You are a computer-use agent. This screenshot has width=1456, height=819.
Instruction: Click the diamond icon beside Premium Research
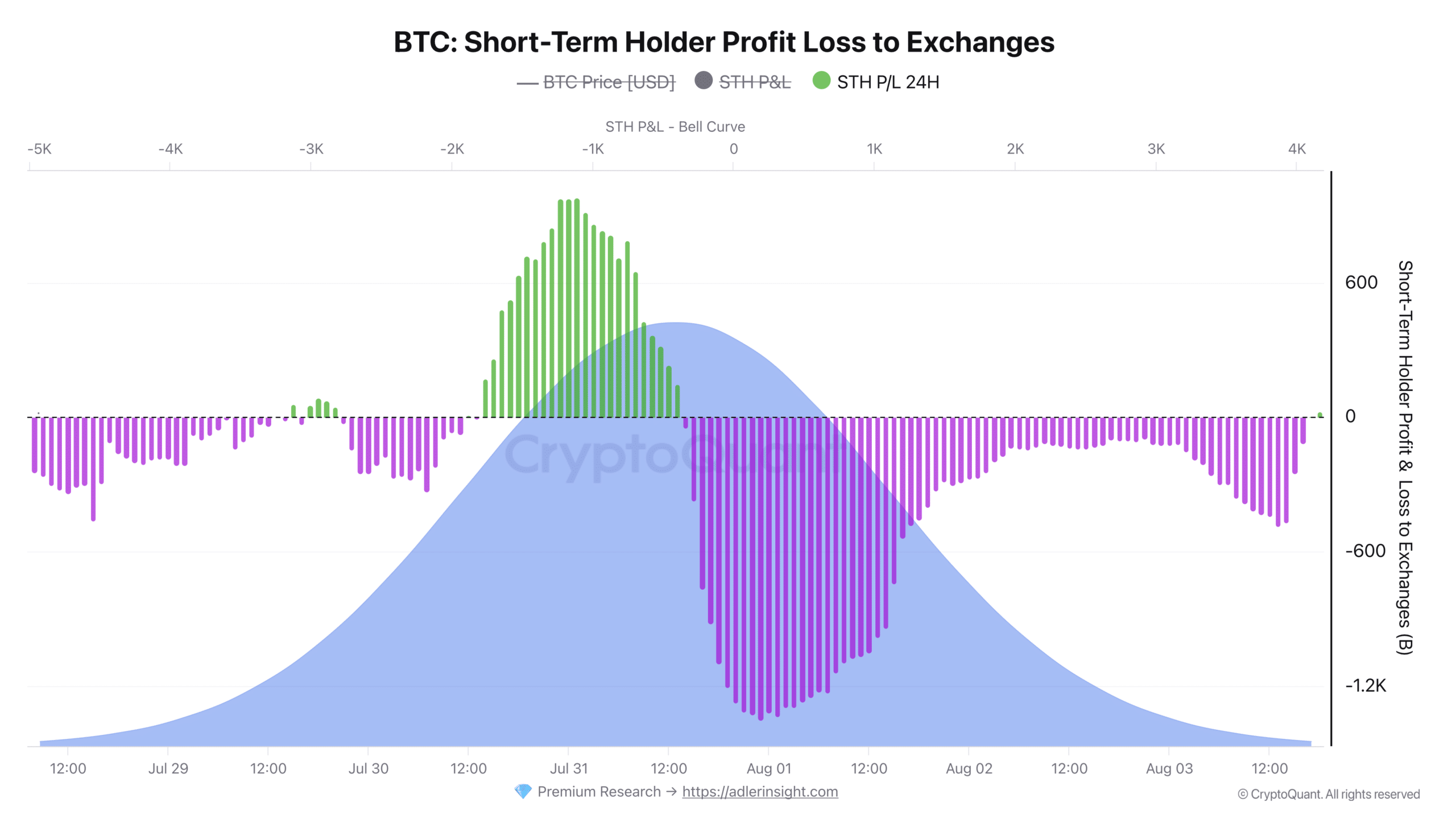pos(522,791)
